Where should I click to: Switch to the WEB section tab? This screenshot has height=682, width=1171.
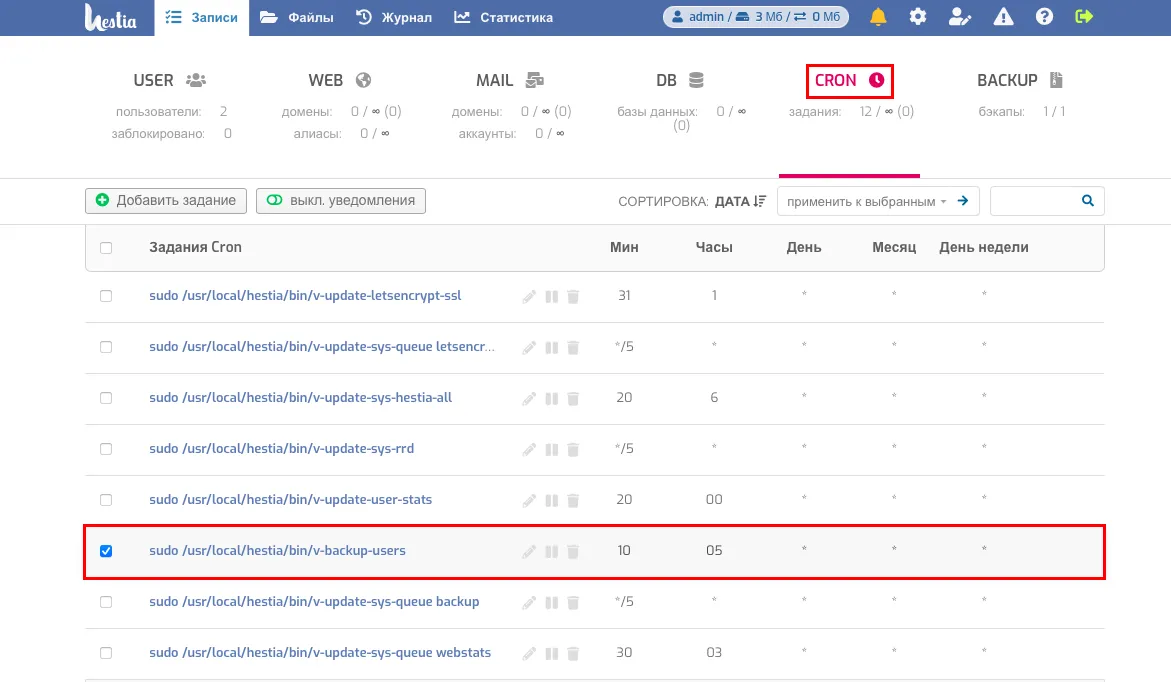click(x=340, y=80)
